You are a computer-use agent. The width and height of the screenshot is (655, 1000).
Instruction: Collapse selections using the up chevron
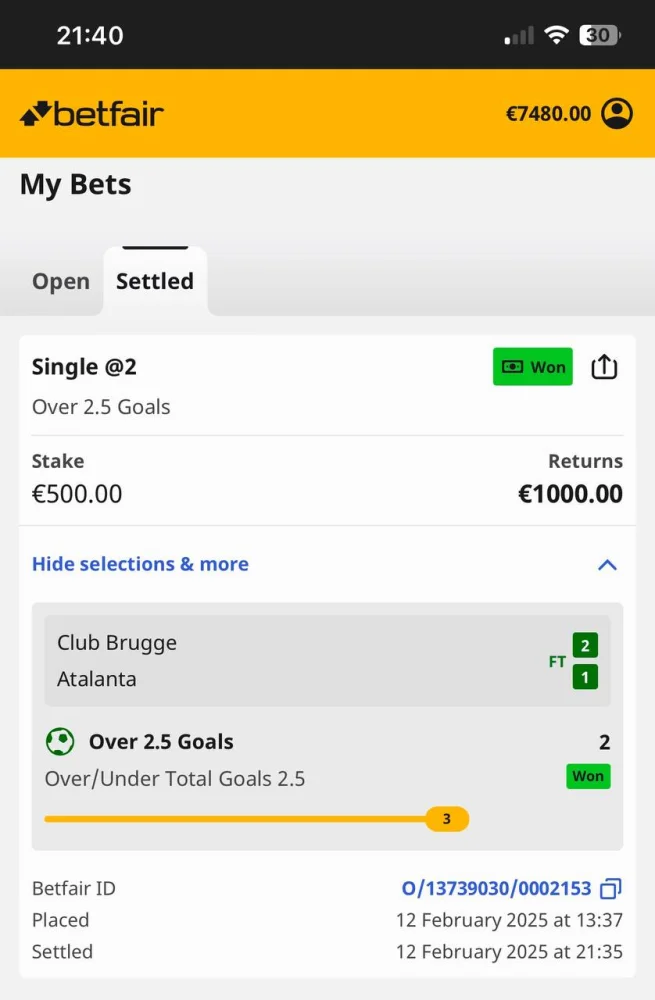607,565
